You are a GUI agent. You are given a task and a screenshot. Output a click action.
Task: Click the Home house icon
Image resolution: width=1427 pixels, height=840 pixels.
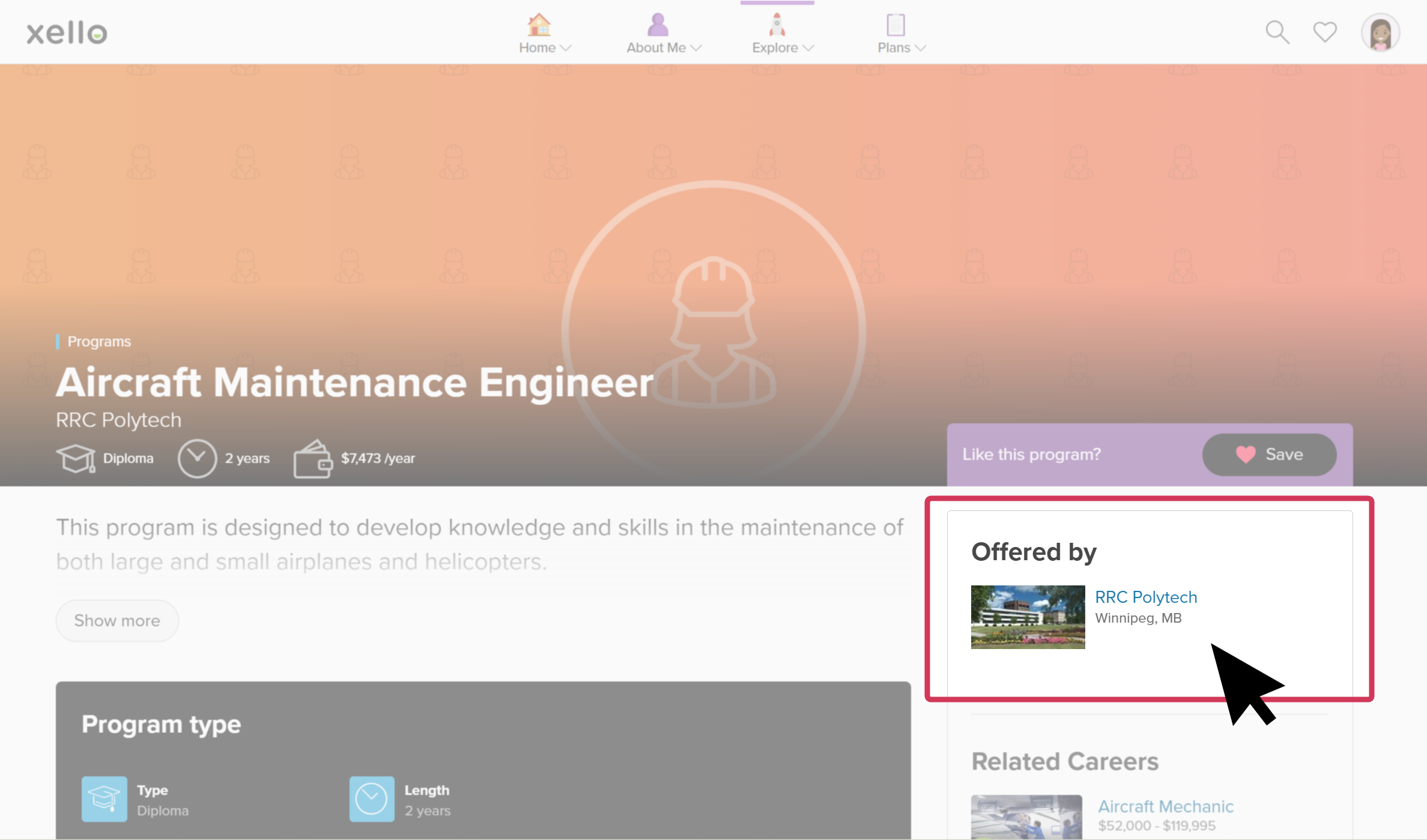[539, 25]
